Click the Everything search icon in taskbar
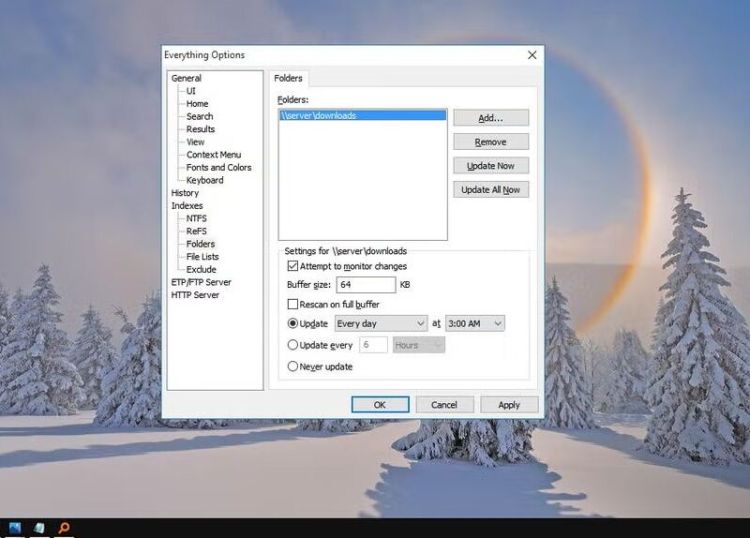Screen dimensions: 750x538 click(64, 527)
